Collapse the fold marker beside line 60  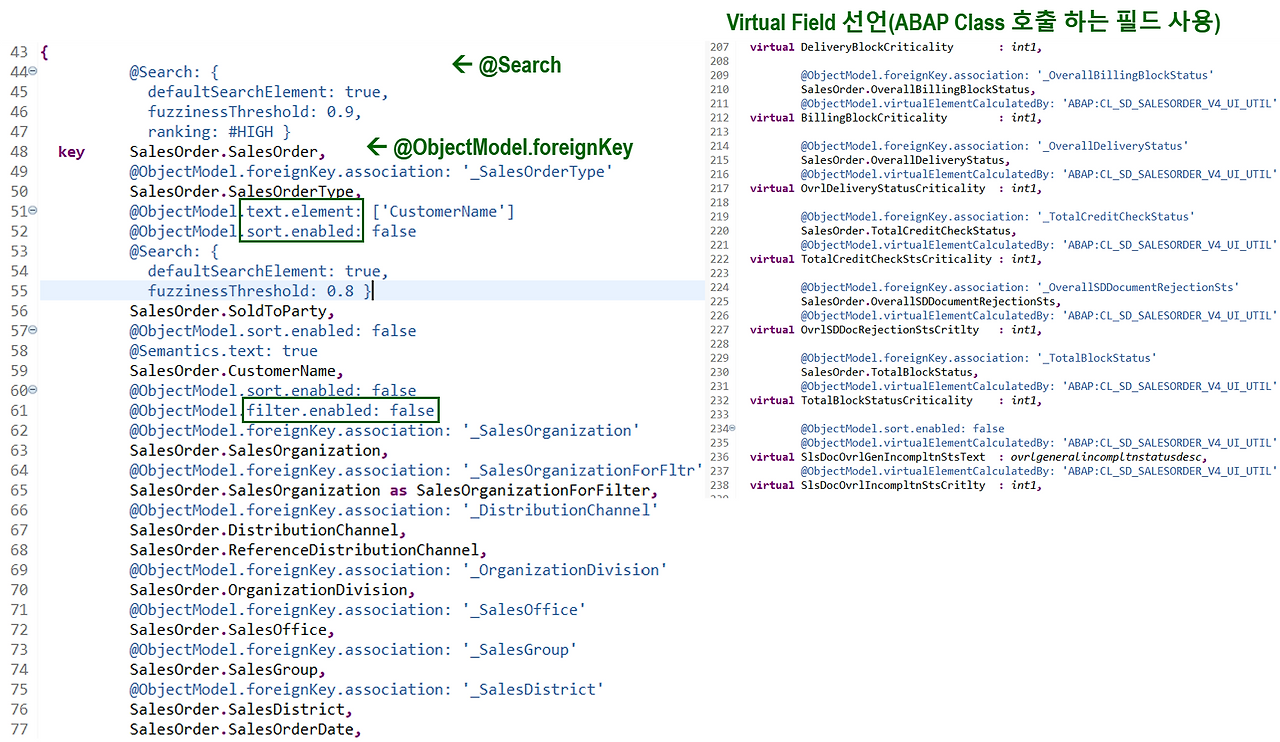33,391
